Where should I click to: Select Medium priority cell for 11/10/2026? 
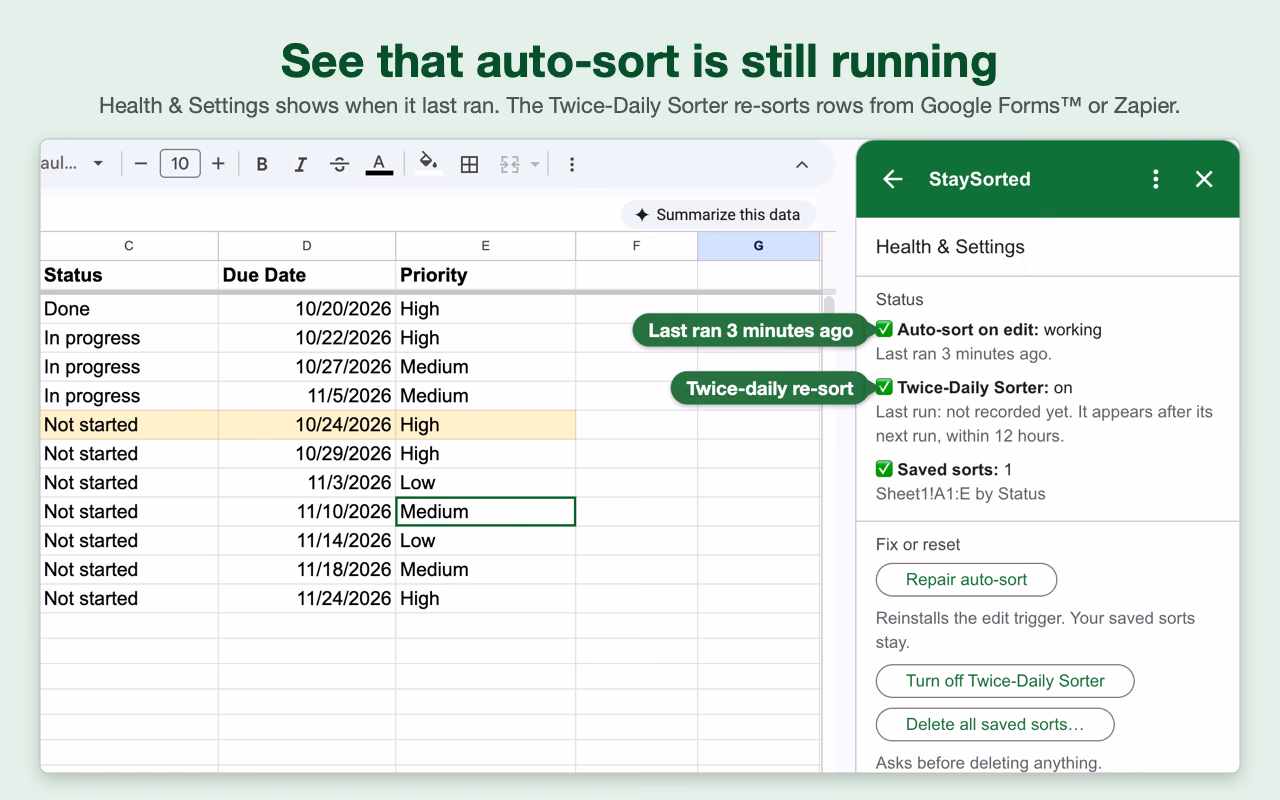(x=486, y=512)
